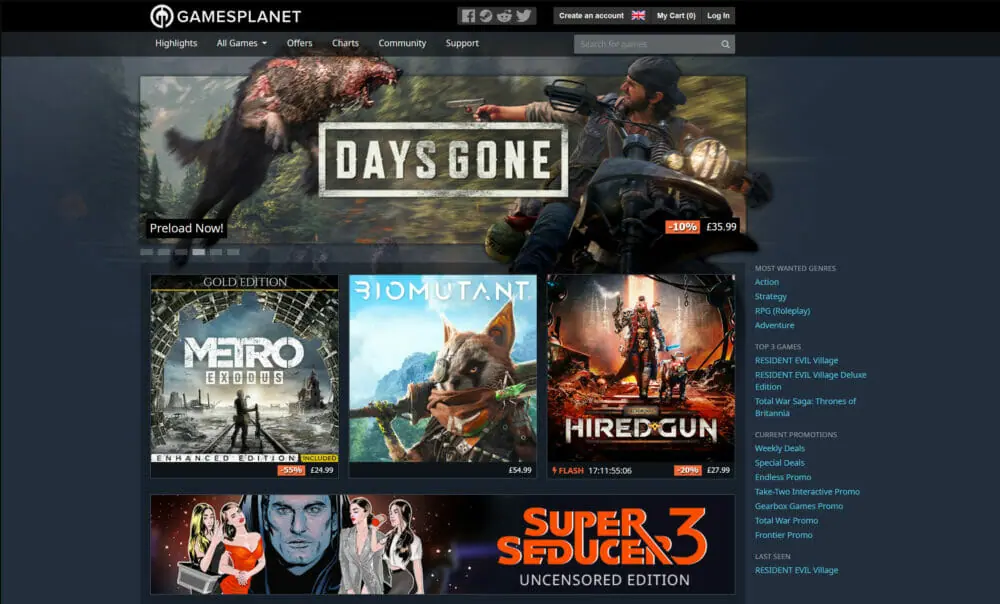Click the Log In button

[x=718, y=16]
